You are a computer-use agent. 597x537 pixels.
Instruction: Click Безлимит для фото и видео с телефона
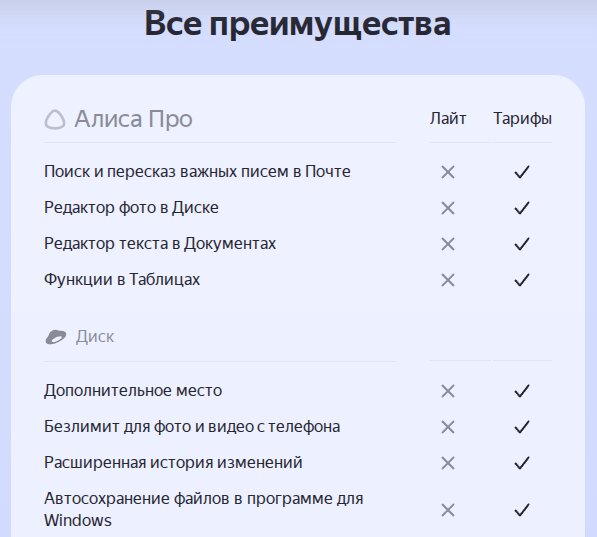(192, 427)
